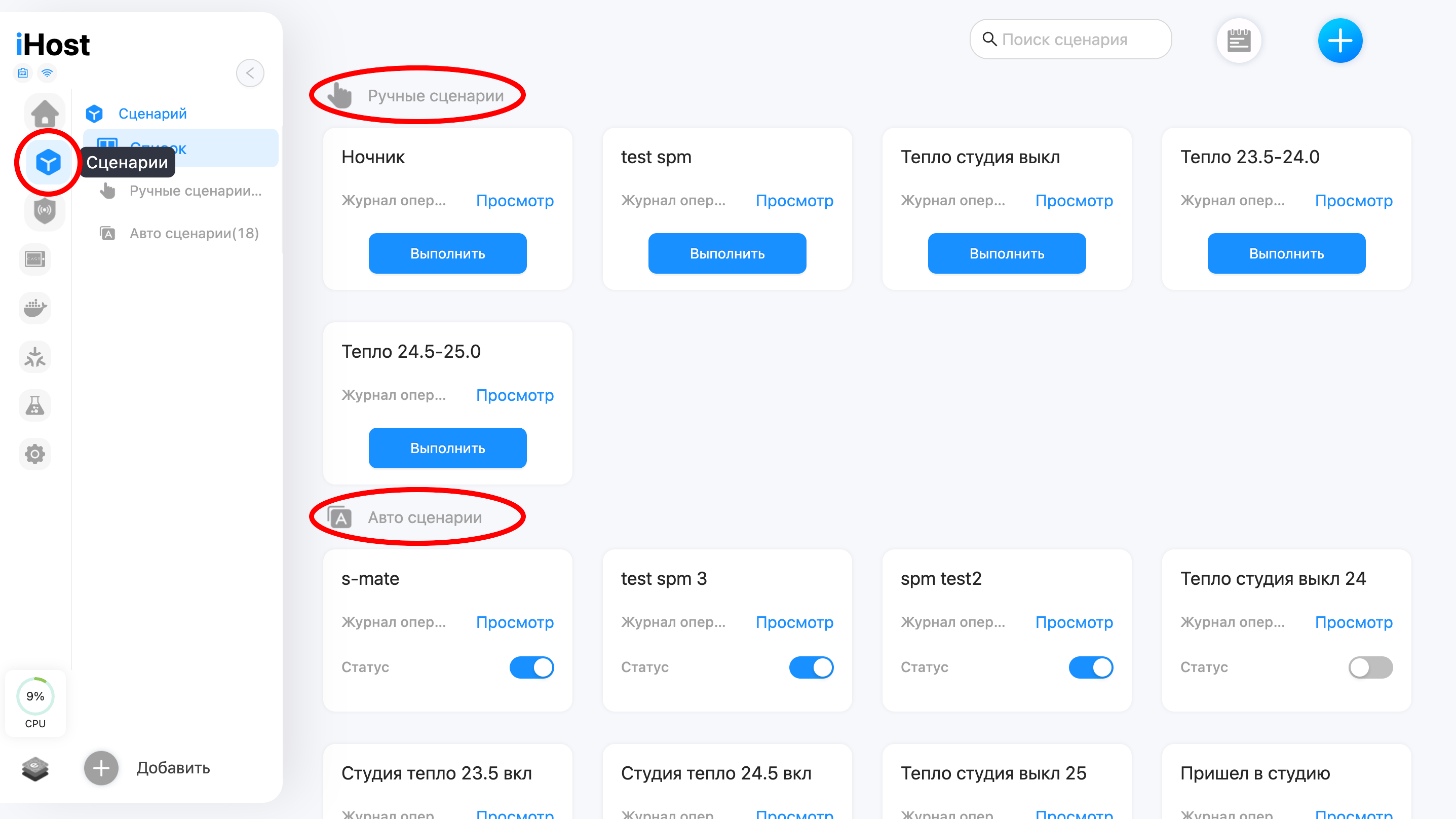Open the gear Settings icon
The height and width of the screenshot is (819, 1456).
[x=35, y=454]
